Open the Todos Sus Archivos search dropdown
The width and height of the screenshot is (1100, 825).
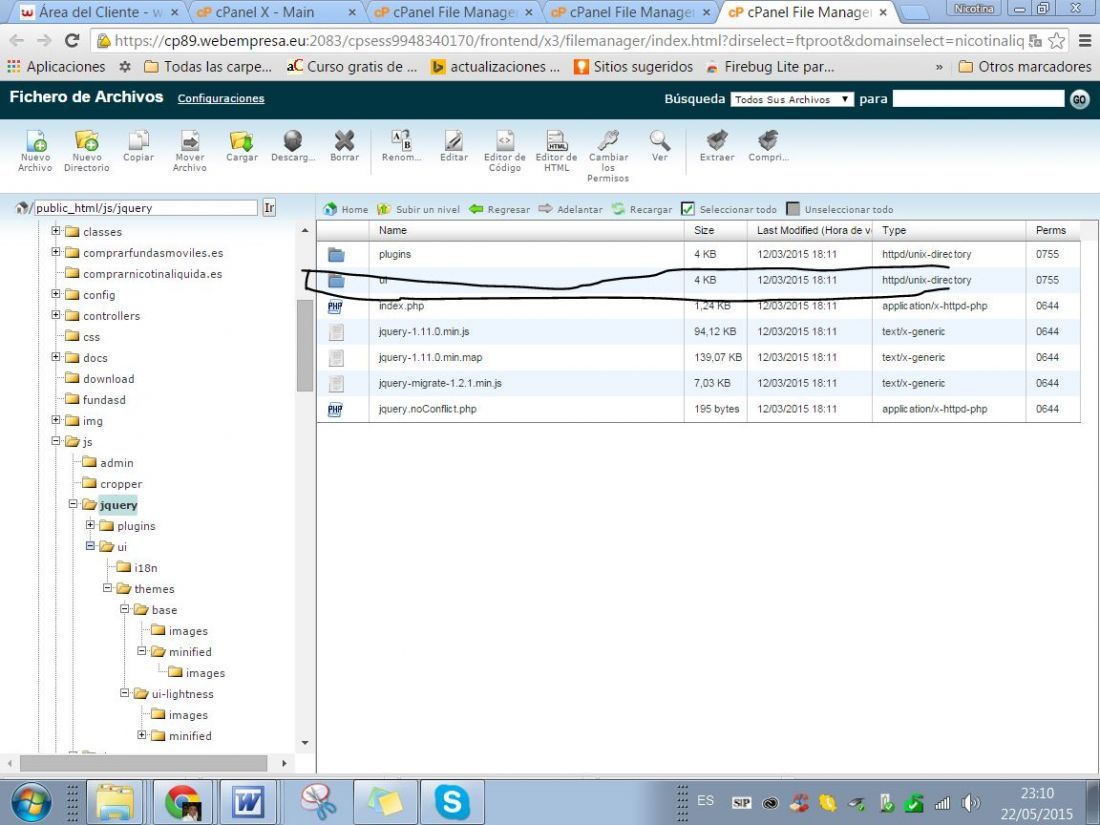[x=792, y=99]
